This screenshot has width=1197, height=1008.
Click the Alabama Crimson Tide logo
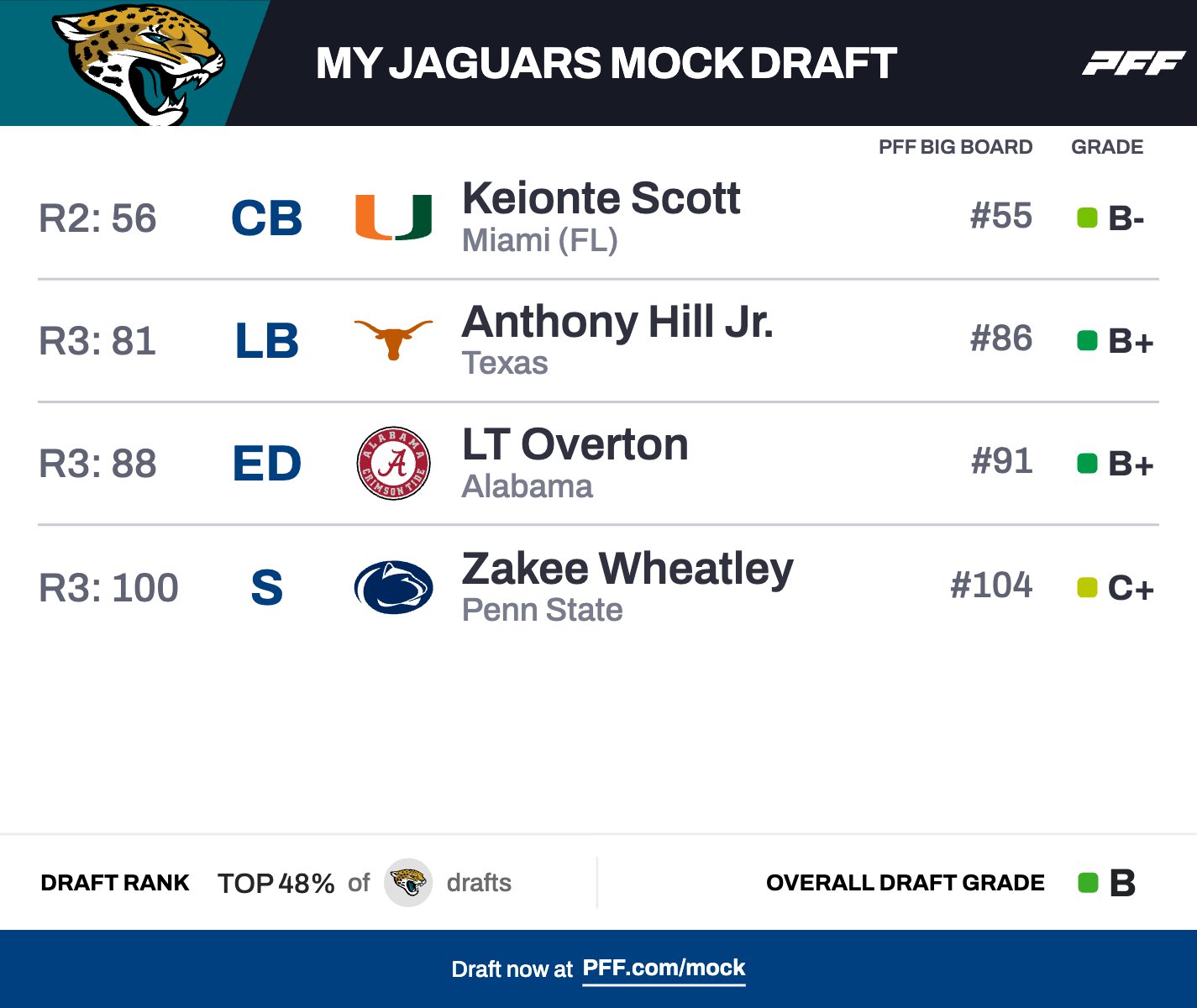tap(393, 463)
